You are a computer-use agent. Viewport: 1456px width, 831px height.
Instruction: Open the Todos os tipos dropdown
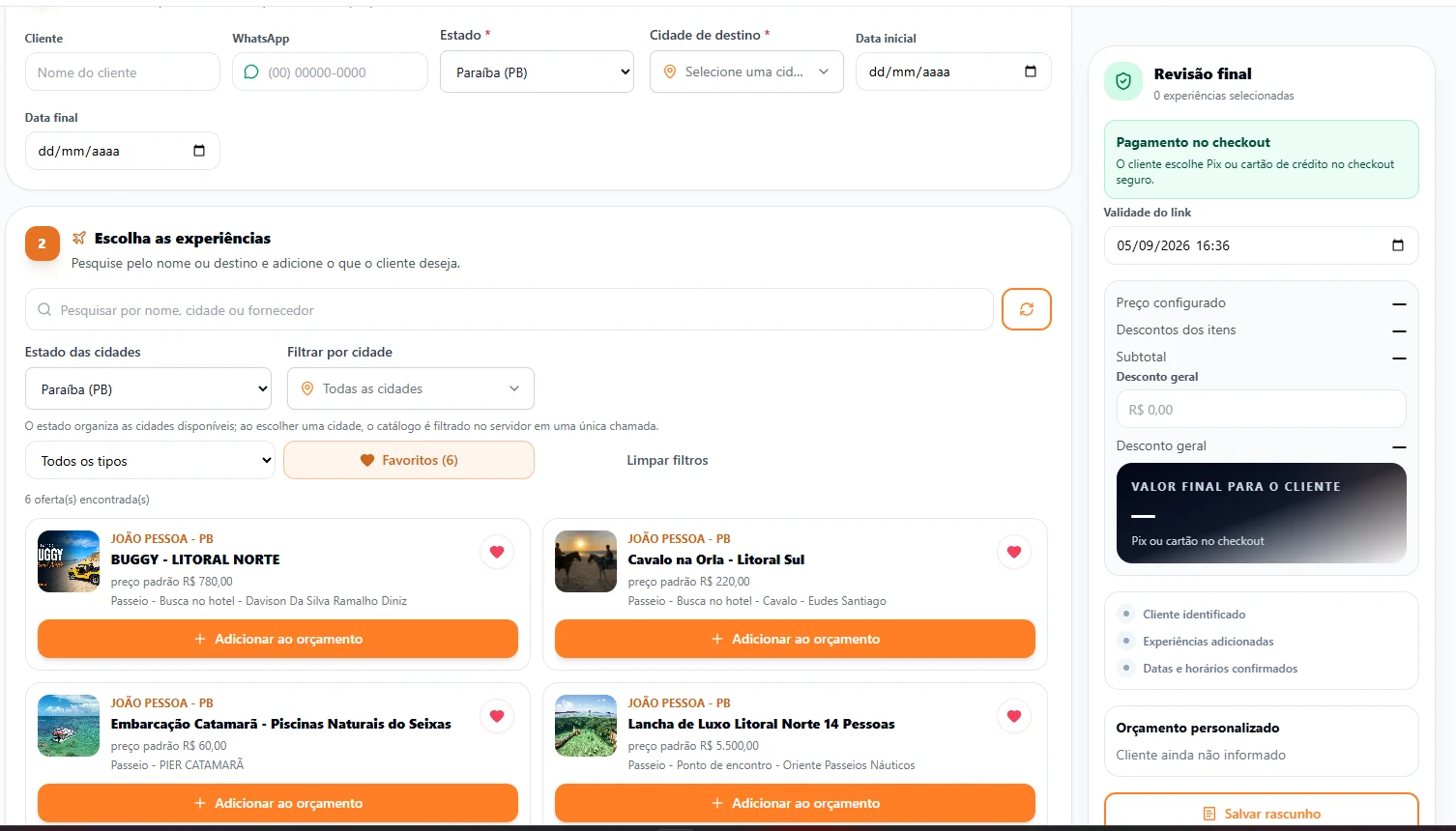tap(150, 461)
